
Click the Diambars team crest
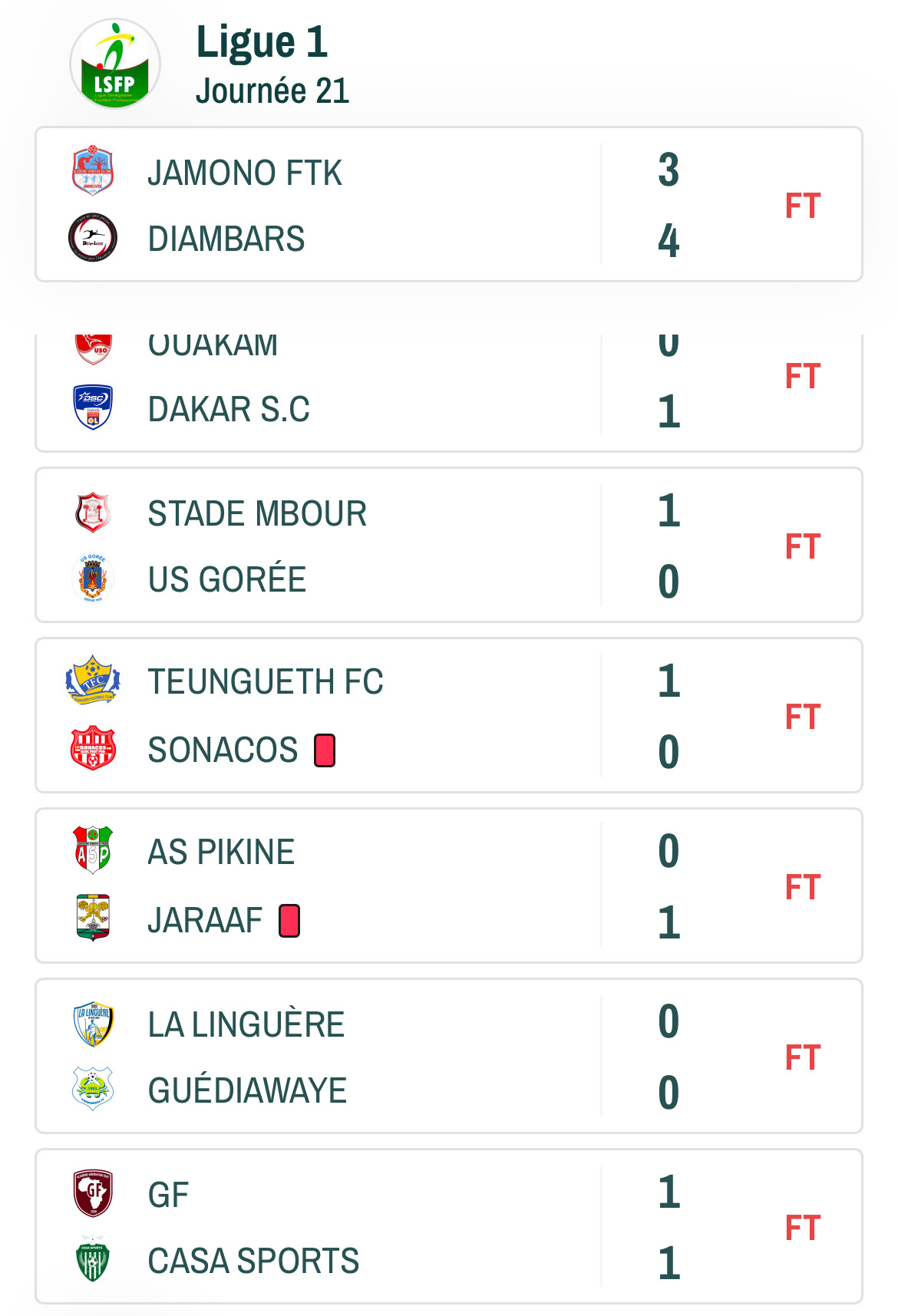coord(93,238)
